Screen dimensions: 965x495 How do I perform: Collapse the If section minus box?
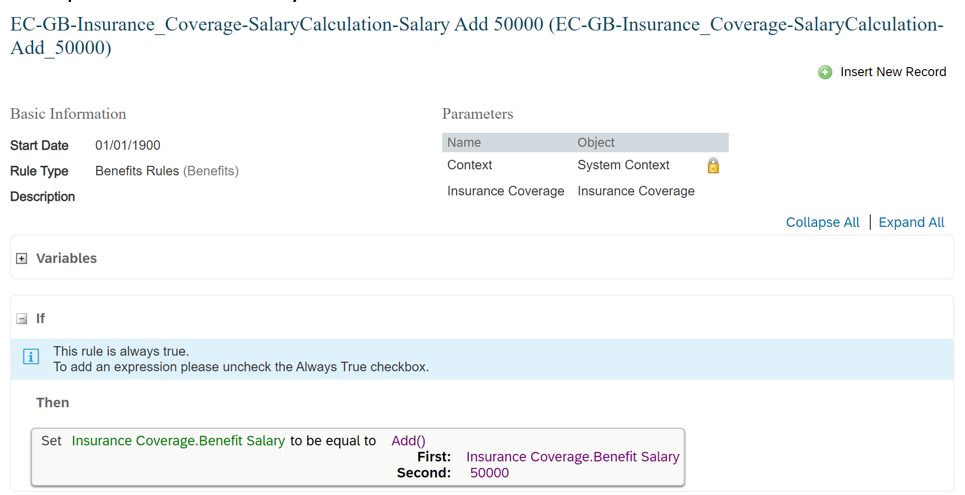coord(22,319)
